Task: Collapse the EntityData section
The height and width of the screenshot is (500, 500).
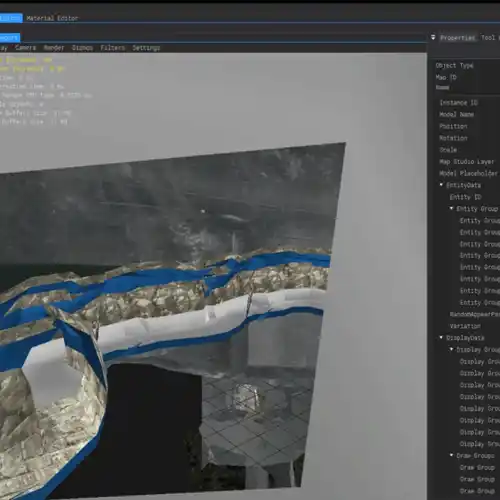Action: [441, 185]
